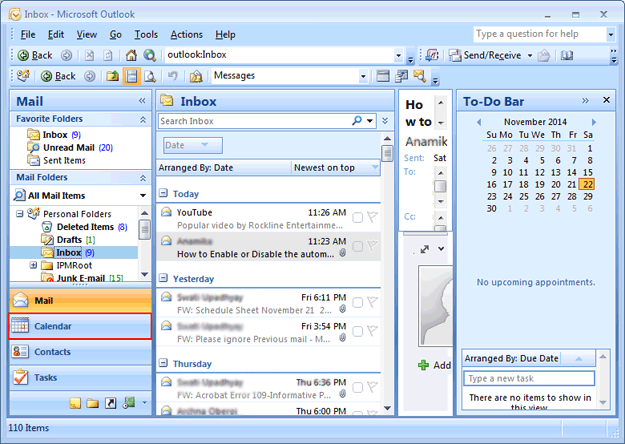Image resolution: width=625 pixels, height=444 pixels.
Task: Switch to the Contacts pane
Action: [x=81, y=352]
